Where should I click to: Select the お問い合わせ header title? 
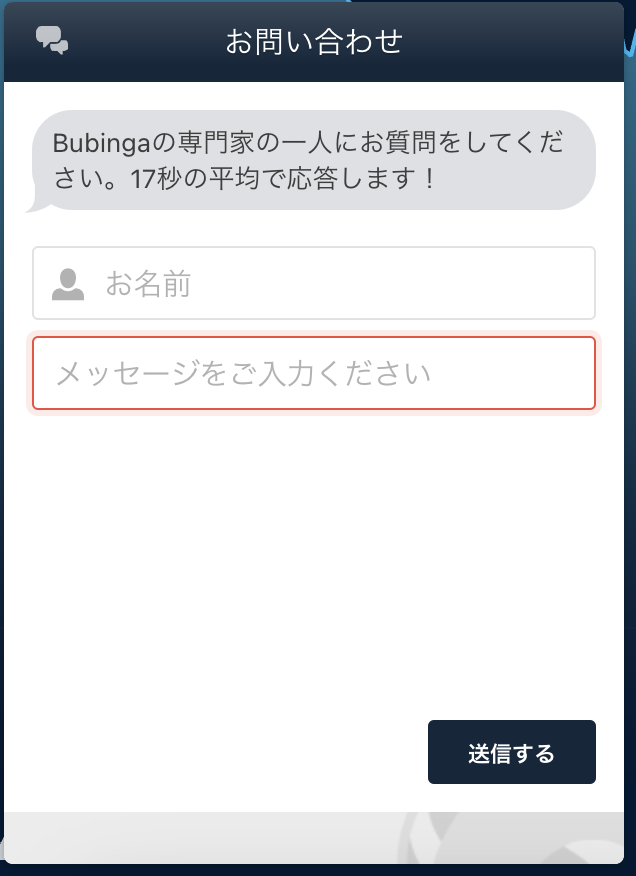[x=314, y=41]
